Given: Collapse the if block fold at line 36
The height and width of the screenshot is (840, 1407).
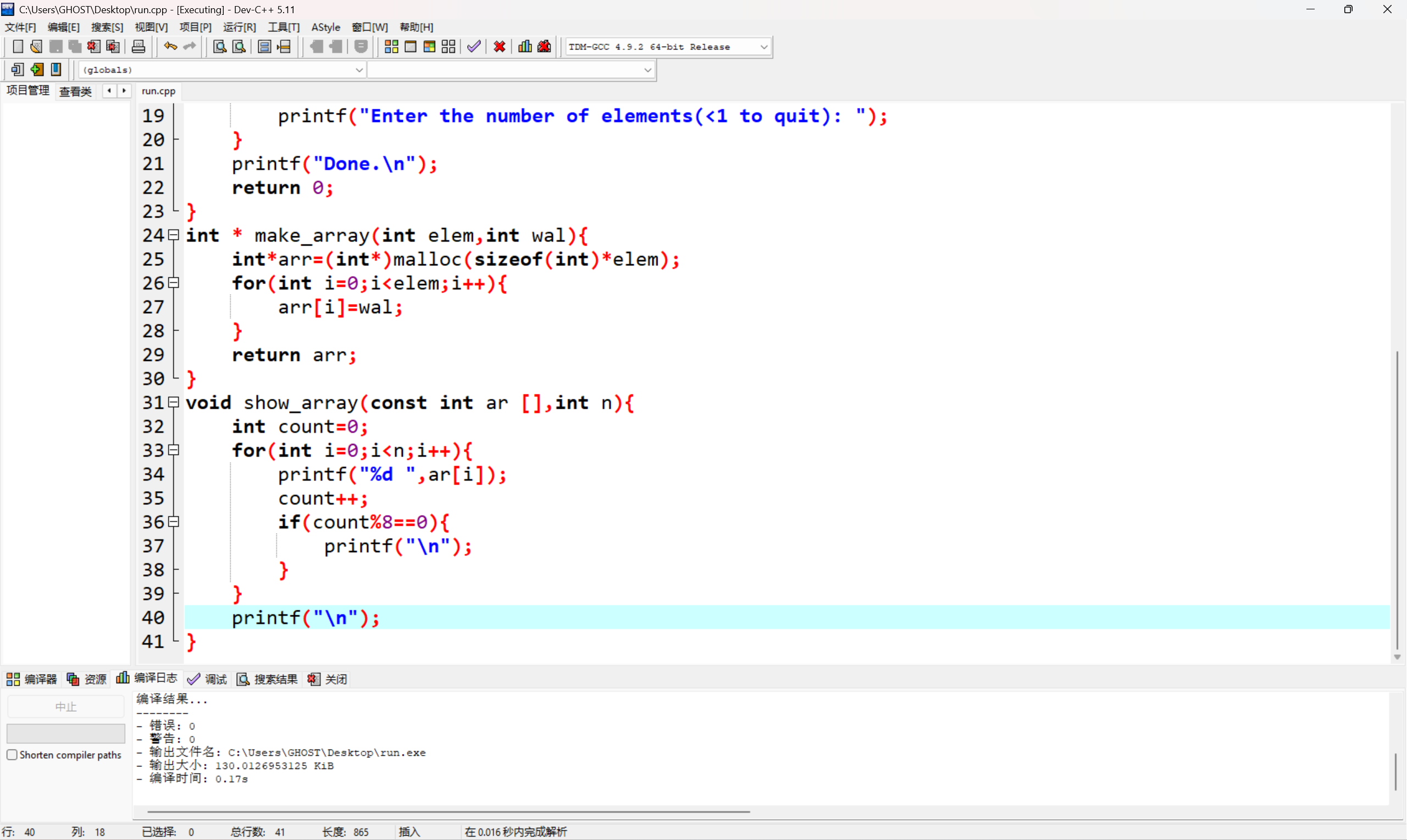Looking at the screenshot, I should pos(174,522).
